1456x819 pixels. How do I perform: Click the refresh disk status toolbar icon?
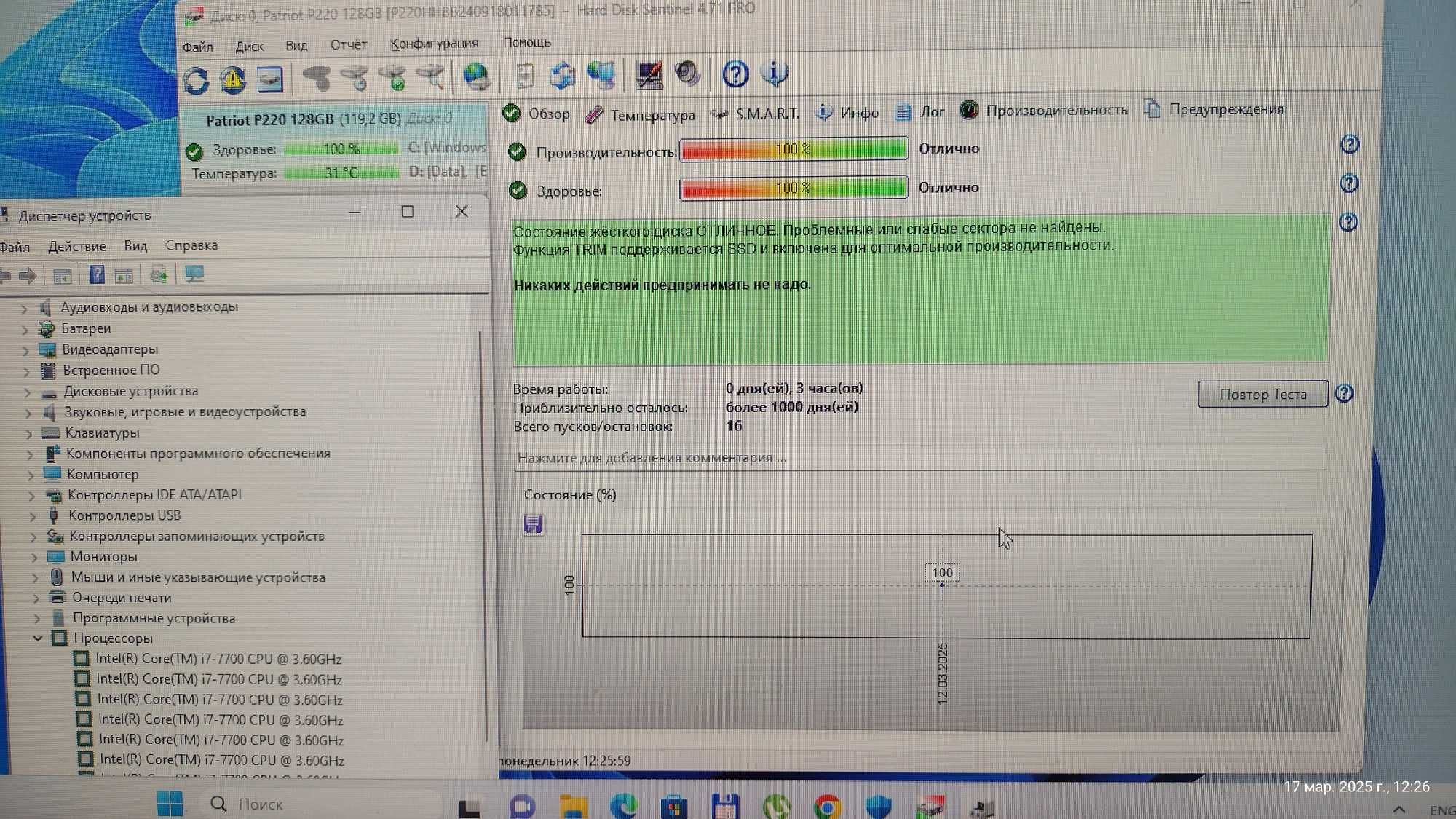[x=196, y=80]
